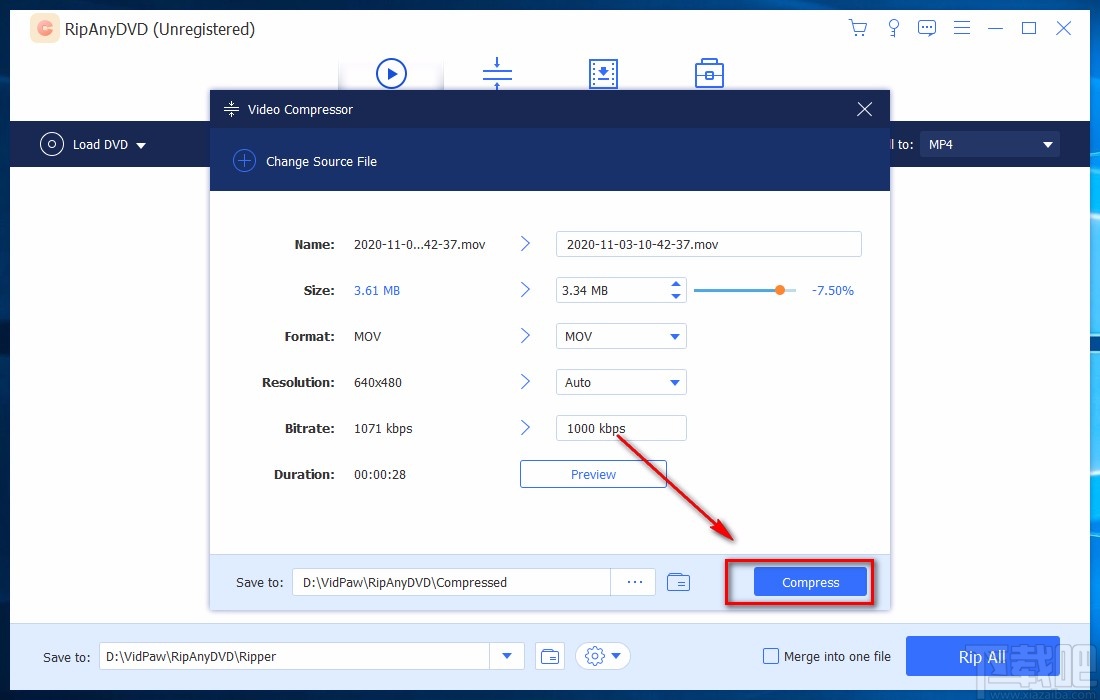The image size is (1100, 700).
Task: Open the feedback chat icon
Action: pos(927,28)
